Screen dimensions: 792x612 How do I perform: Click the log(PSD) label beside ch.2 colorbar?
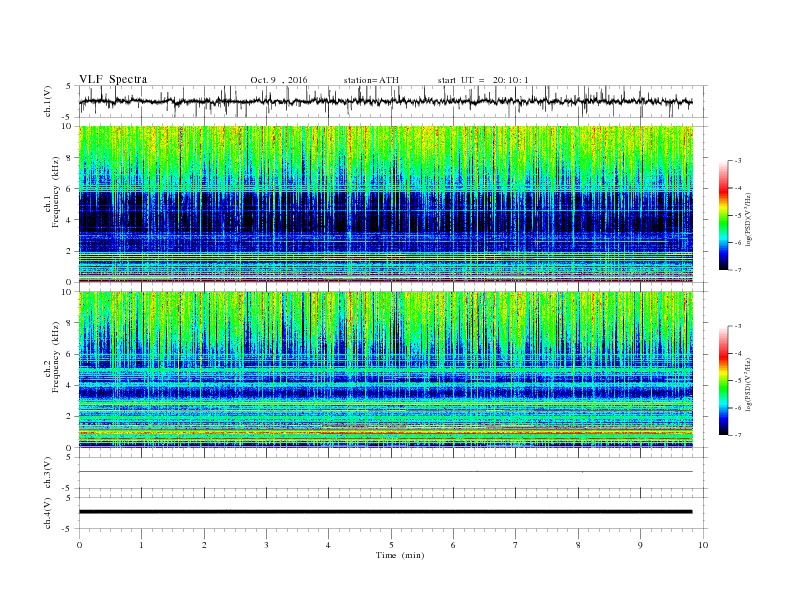[749, 384]
